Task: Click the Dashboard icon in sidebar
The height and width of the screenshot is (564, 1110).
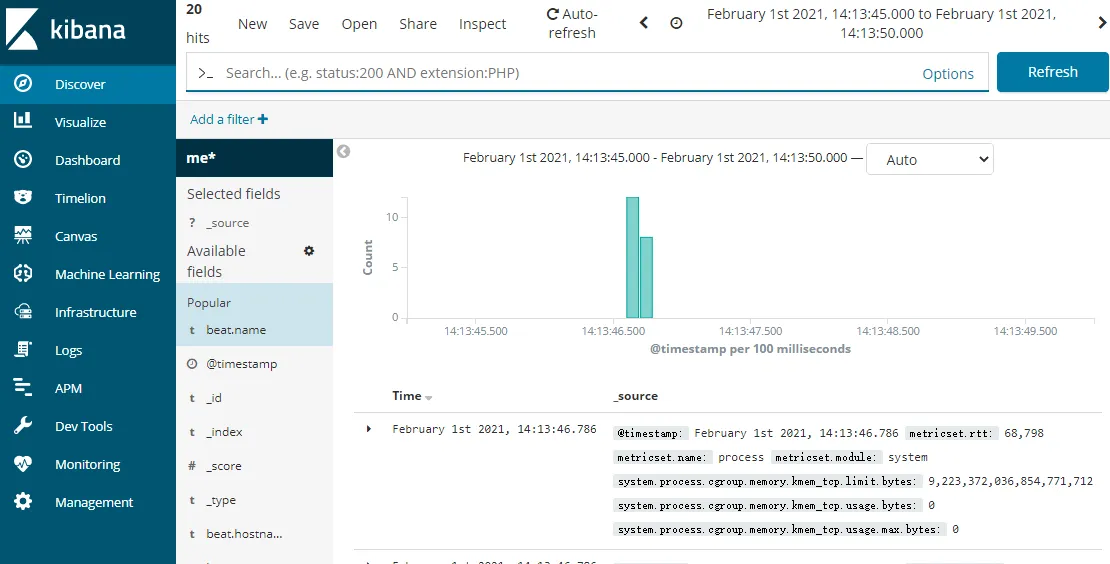Action: (x=23, y=160)
